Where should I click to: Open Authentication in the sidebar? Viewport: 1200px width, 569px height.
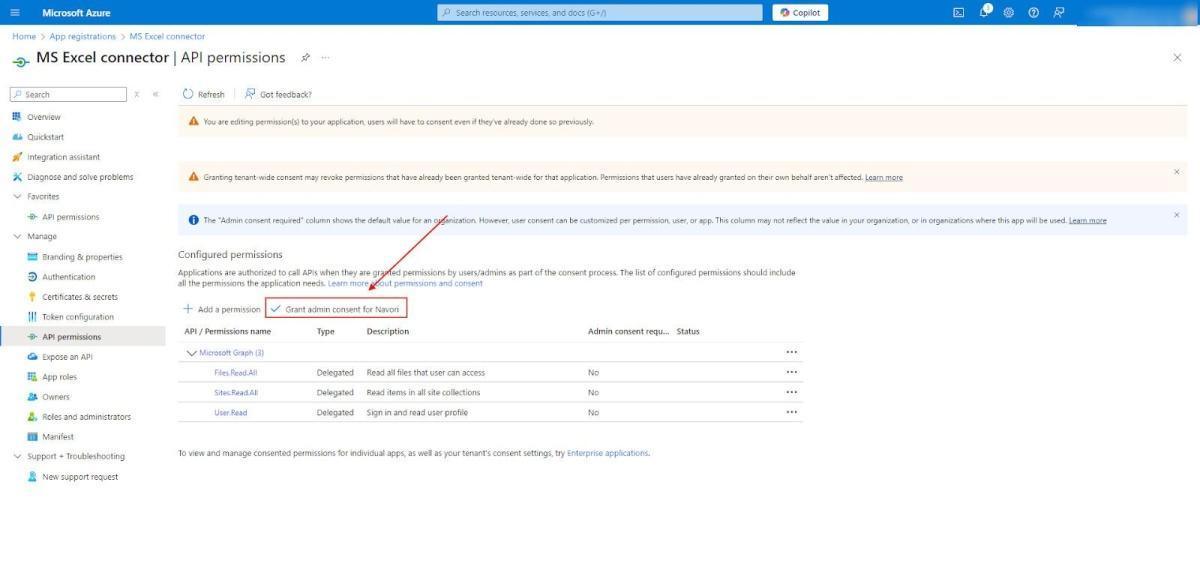point(69,277)
